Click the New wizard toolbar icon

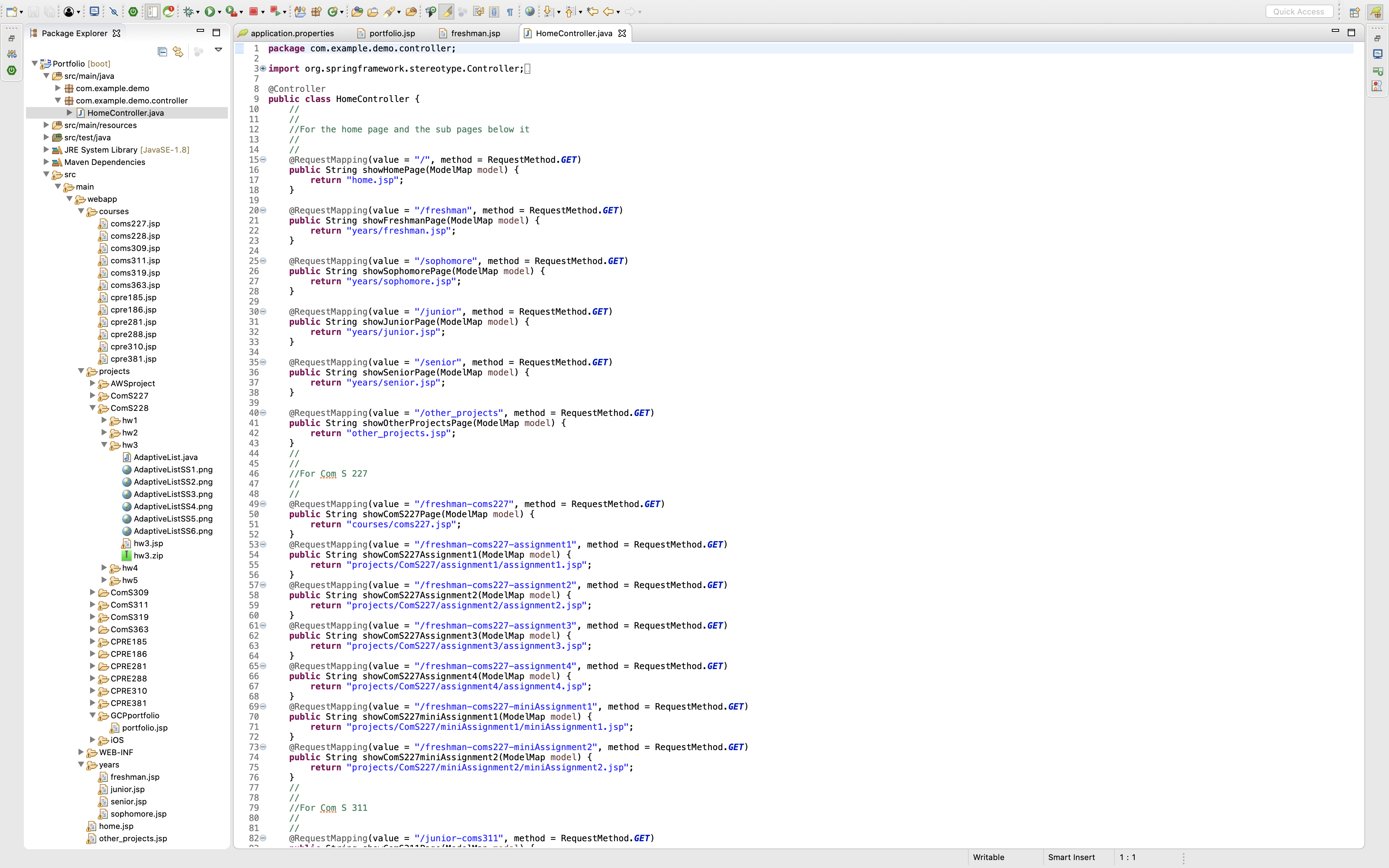pos(12,12)
